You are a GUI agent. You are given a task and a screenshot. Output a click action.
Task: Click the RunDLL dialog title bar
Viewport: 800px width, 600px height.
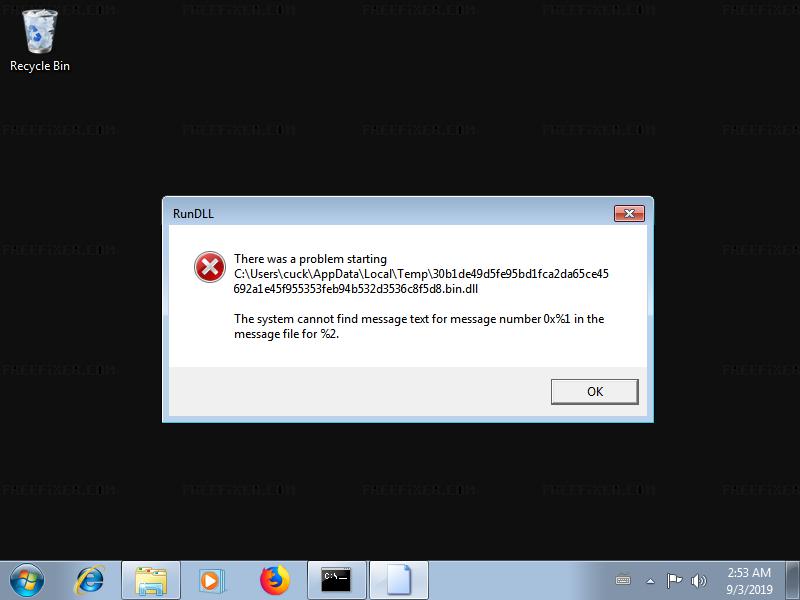pyautogui.click(x=388, y=213)
